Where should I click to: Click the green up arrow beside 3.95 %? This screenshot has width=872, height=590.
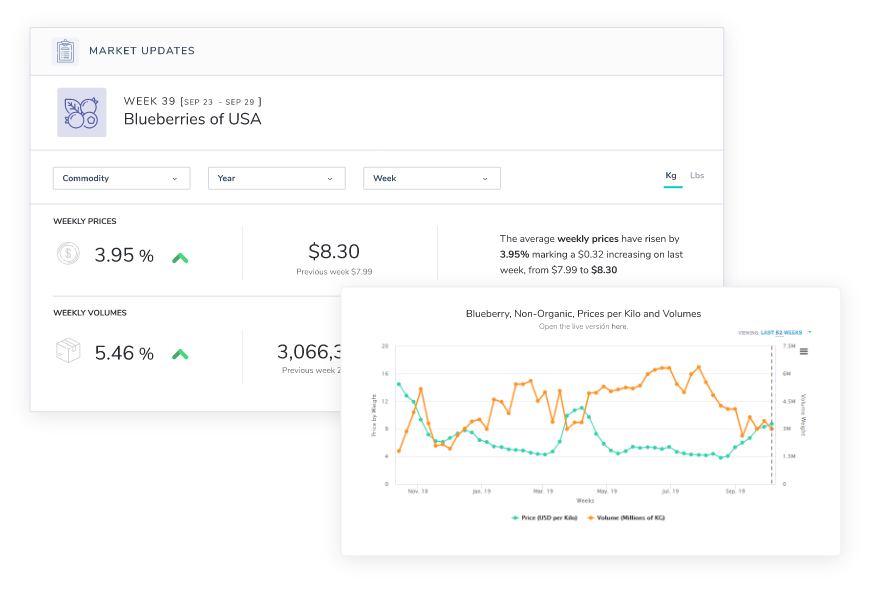click(x=180, y=257)
